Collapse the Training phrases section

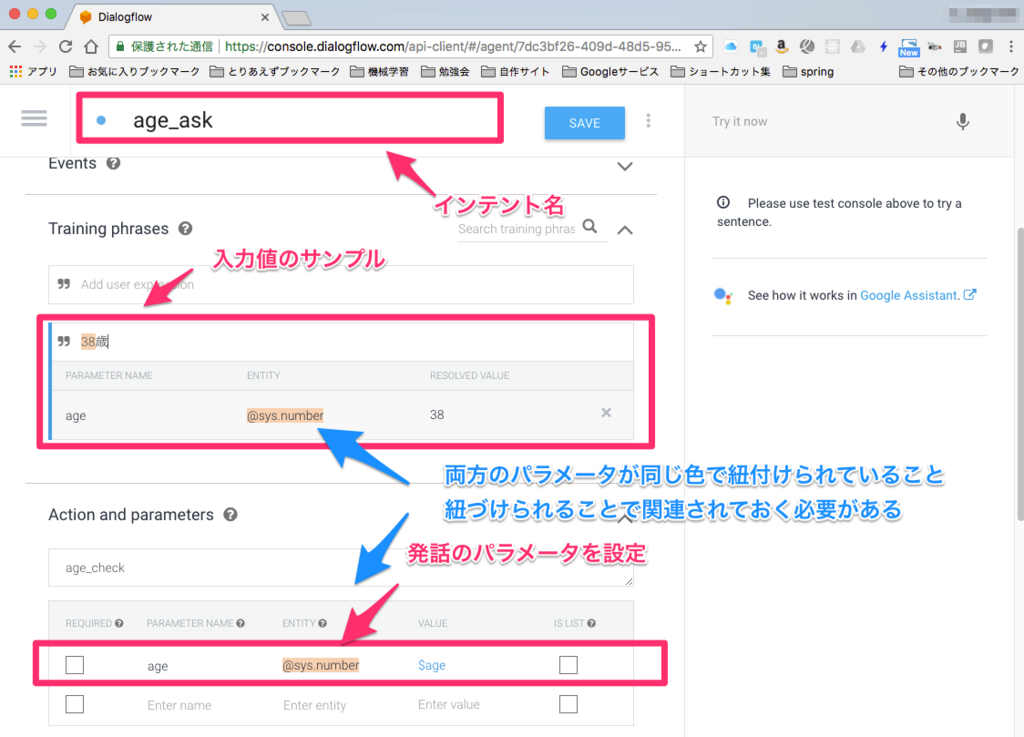tap(625, 230)
